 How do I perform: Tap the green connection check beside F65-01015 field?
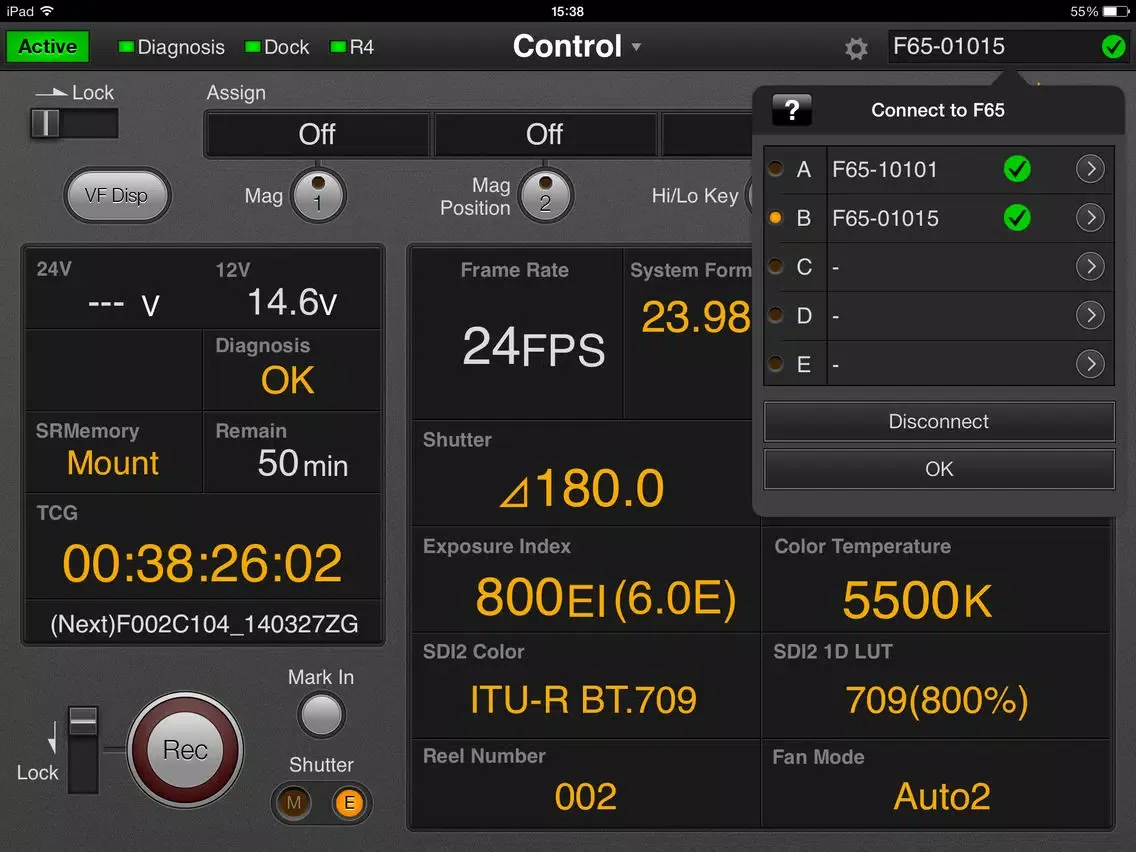(1114, 47)
